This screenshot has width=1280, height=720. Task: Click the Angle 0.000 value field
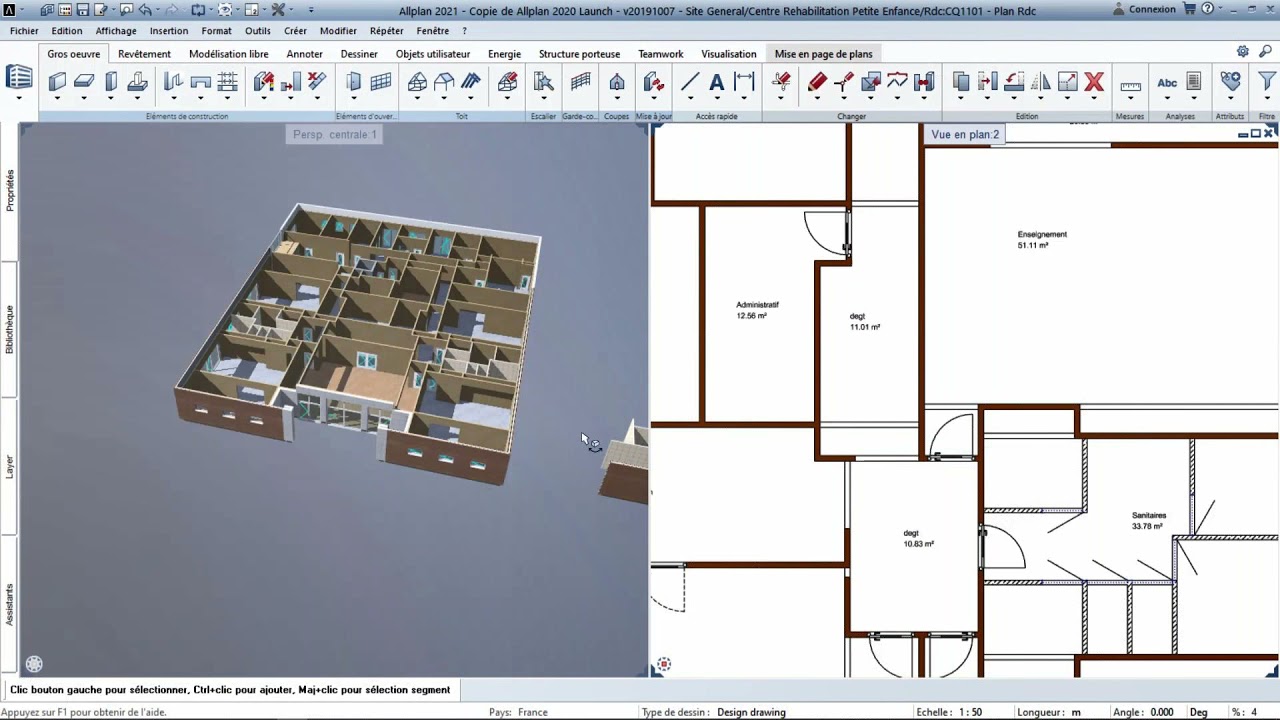[x=1161, y=712]
